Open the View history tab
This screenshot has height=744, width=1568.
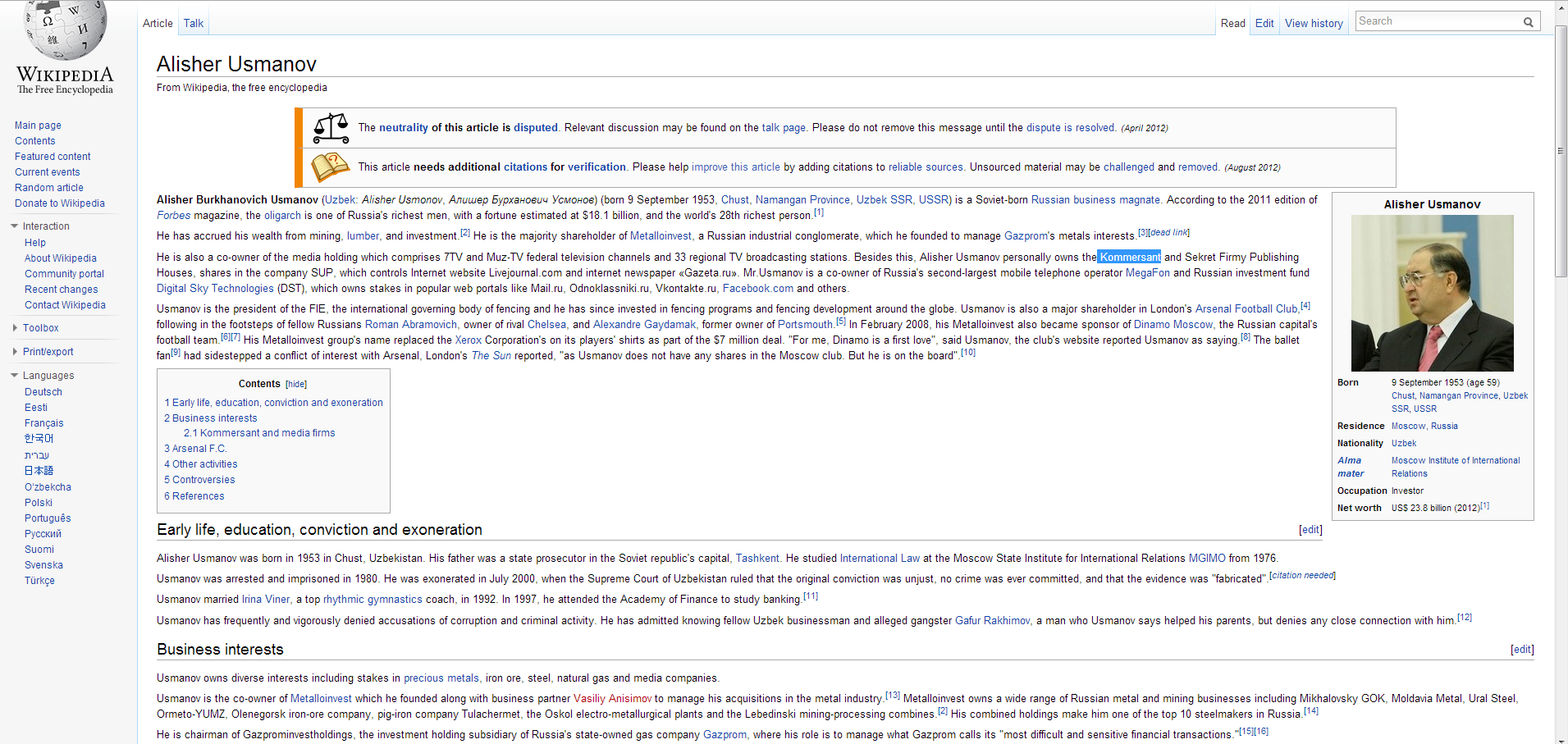click(1314, 23)
